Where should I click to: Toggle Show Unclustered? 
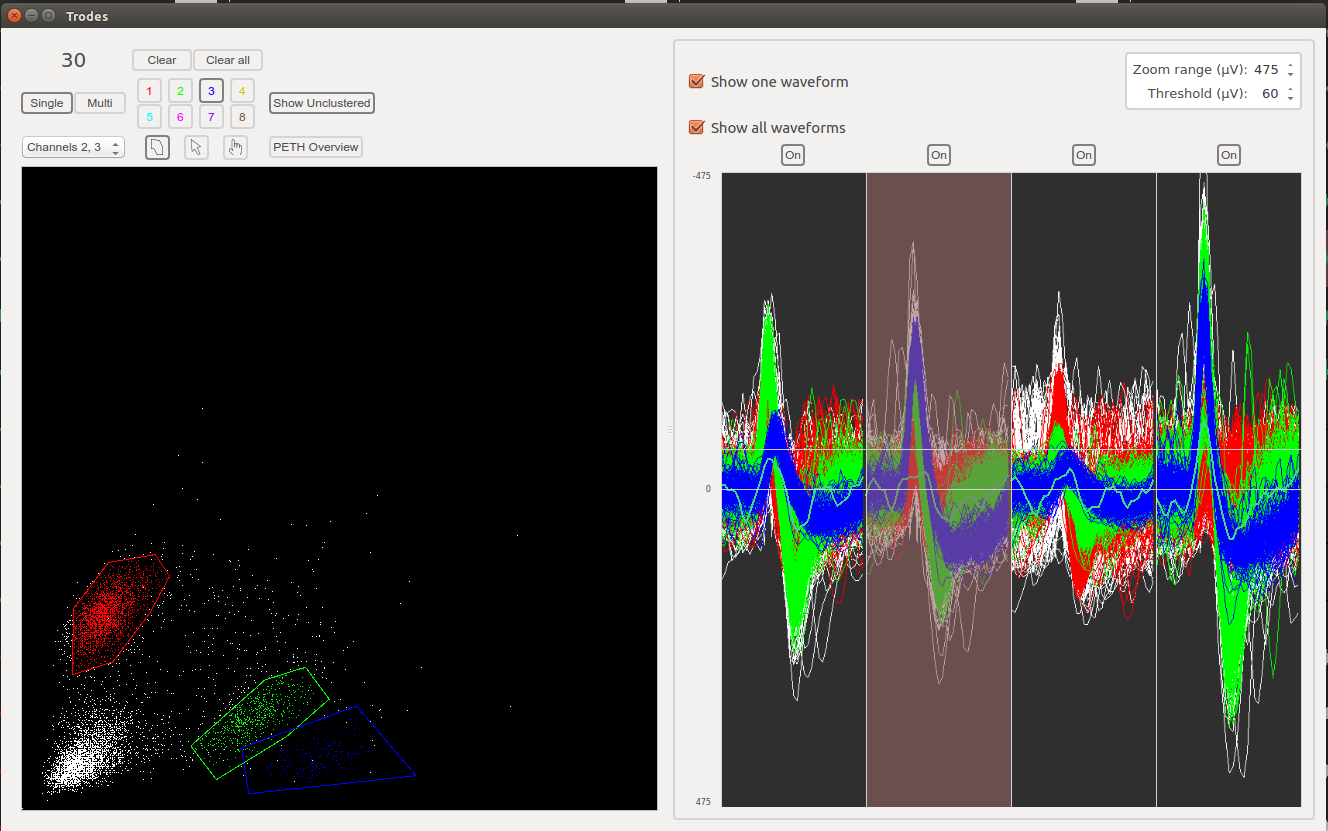[x=322, y=103]
